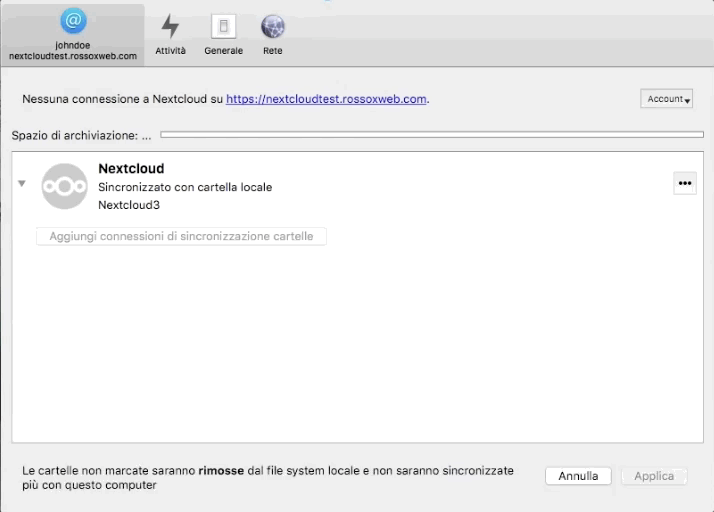Open the johndoe account tab
Viewport: 714px width, 512px height.
tap(73, 35)
